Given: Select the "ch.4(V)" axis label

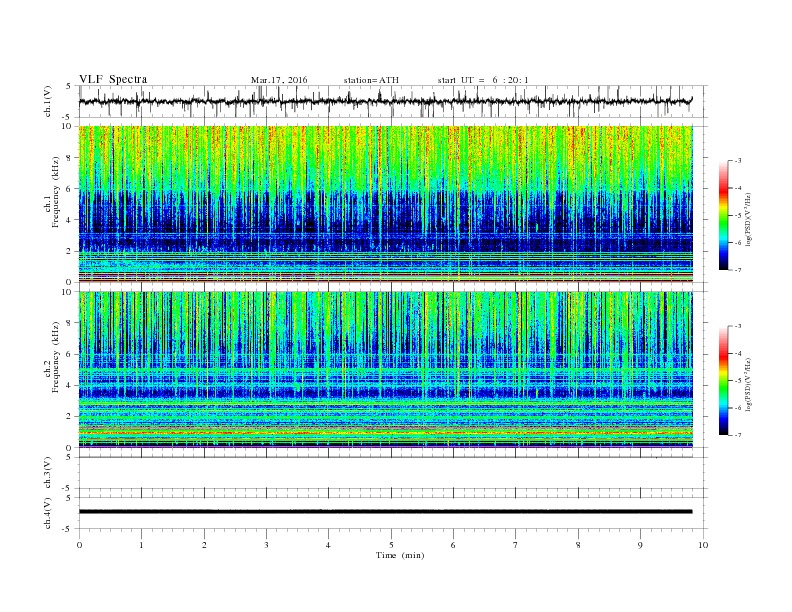Looking at the screenshot, I should pos(48,513).
